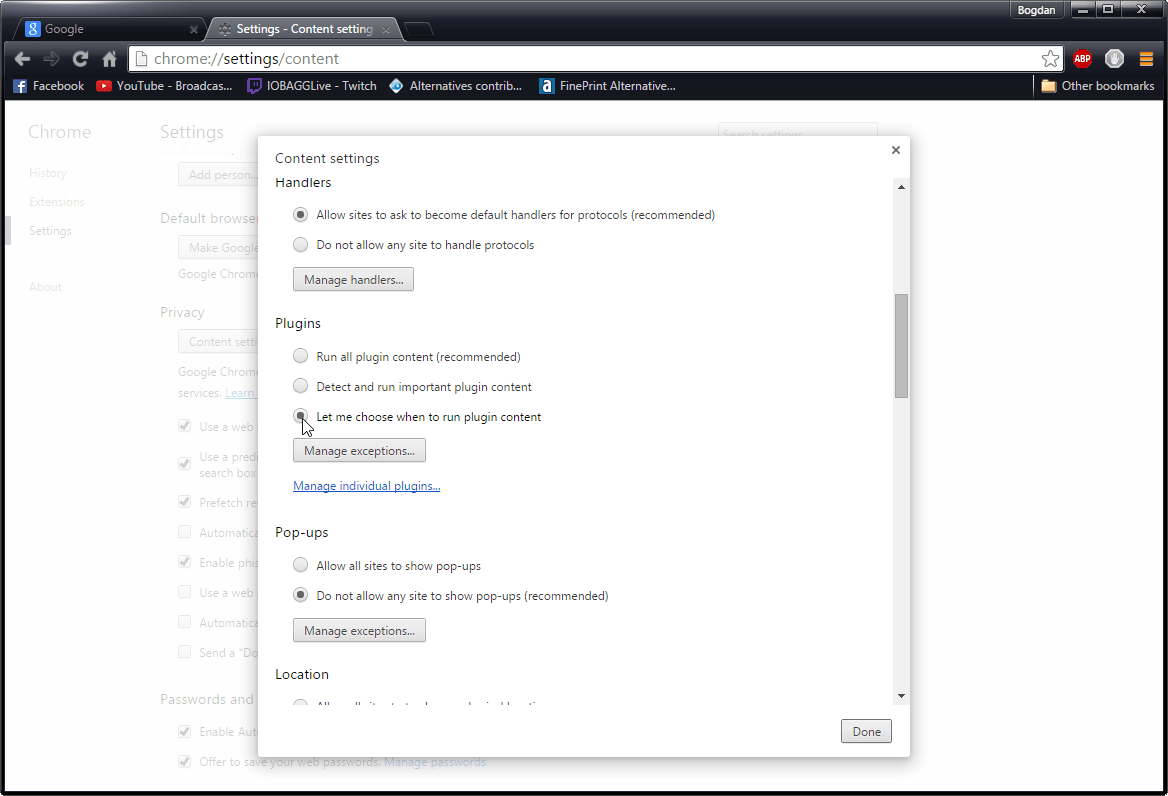1168x796 pixels.
Task: Open the Manage individual plugins... link
Action: 366,485
